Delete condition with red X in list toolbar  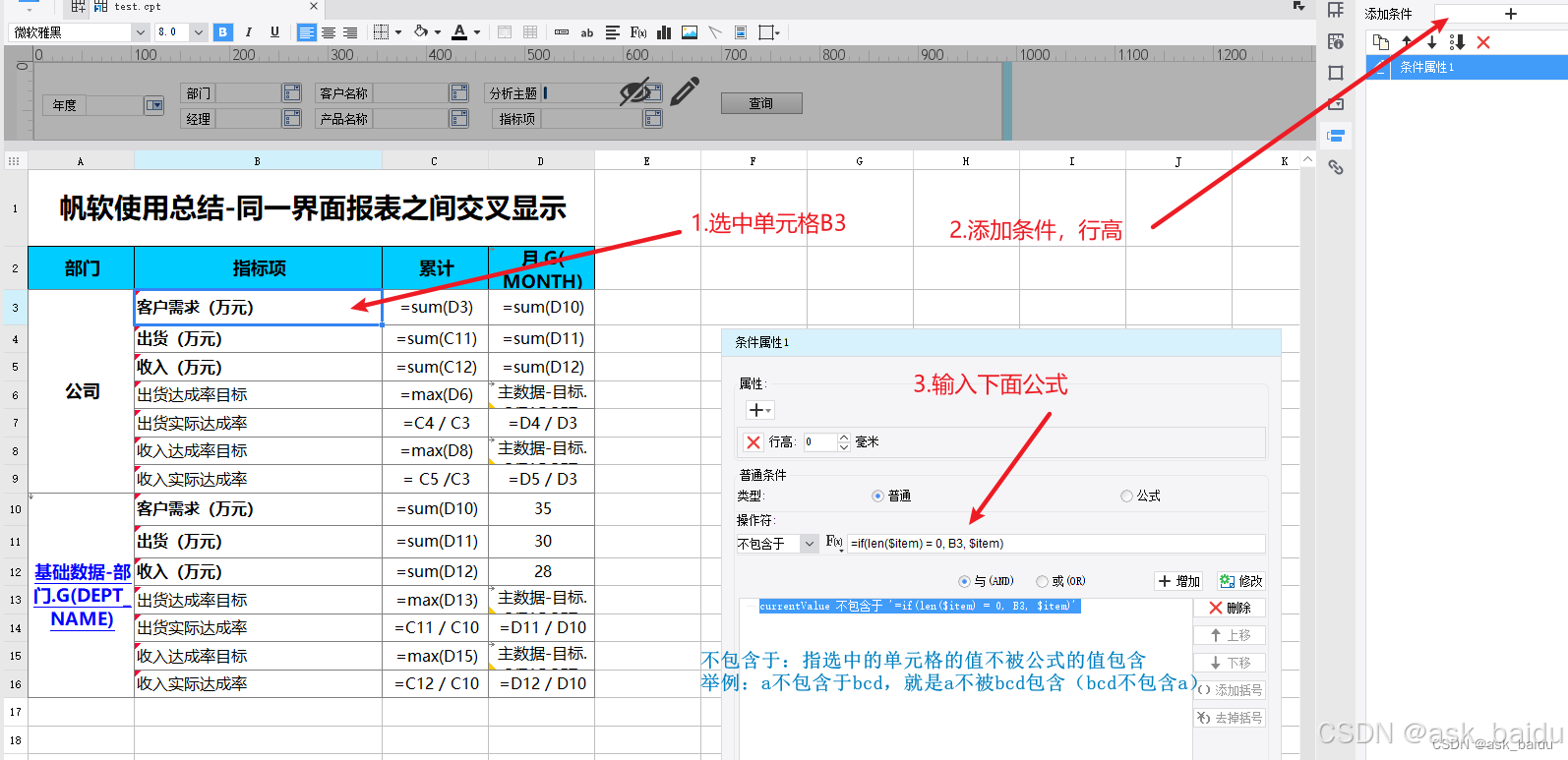pos(1483,42)
